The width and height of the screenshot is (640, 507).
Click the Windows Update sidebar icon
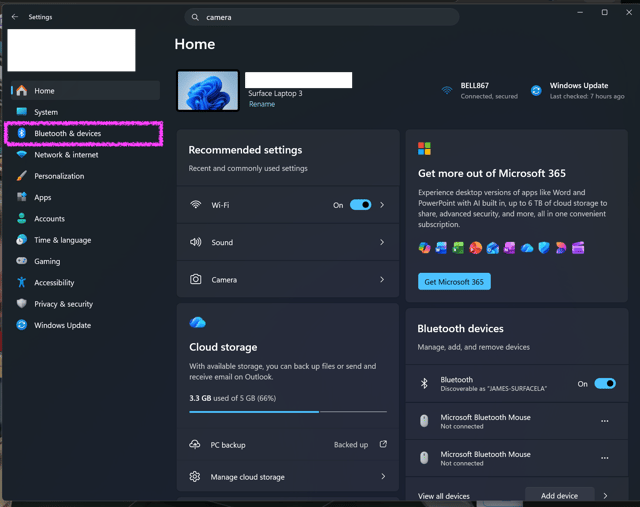click(22, 325)
